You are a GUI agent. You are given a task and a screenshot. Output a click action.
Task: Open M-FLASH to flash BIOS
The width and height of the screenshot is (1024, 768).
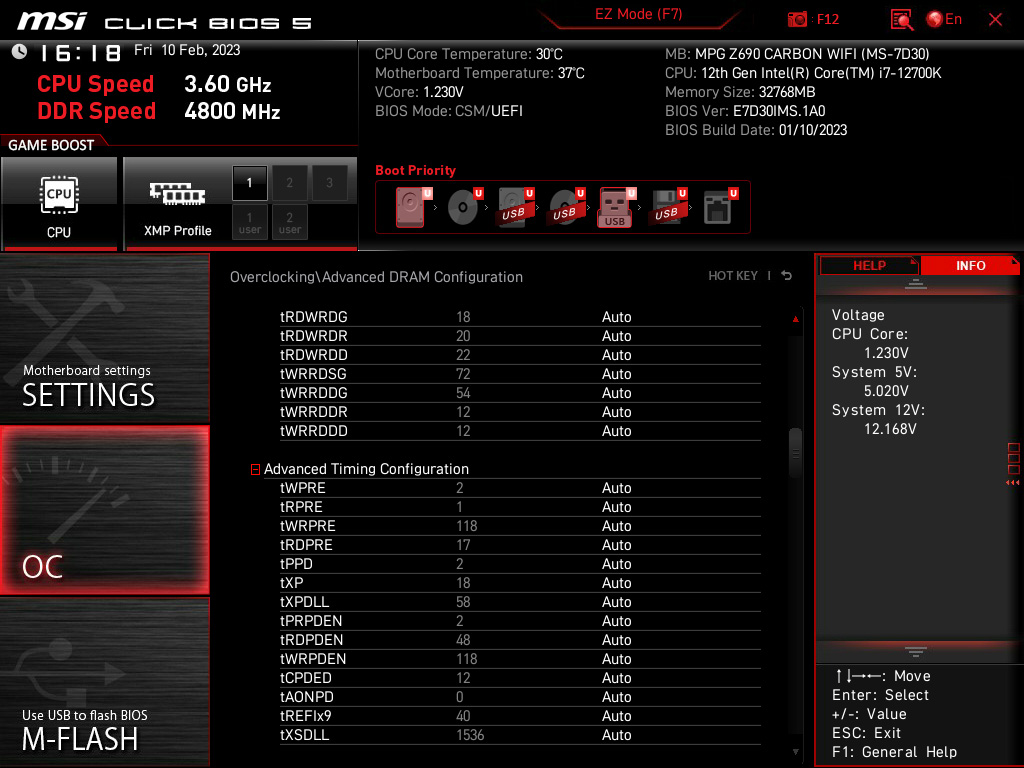click(104, 682)
